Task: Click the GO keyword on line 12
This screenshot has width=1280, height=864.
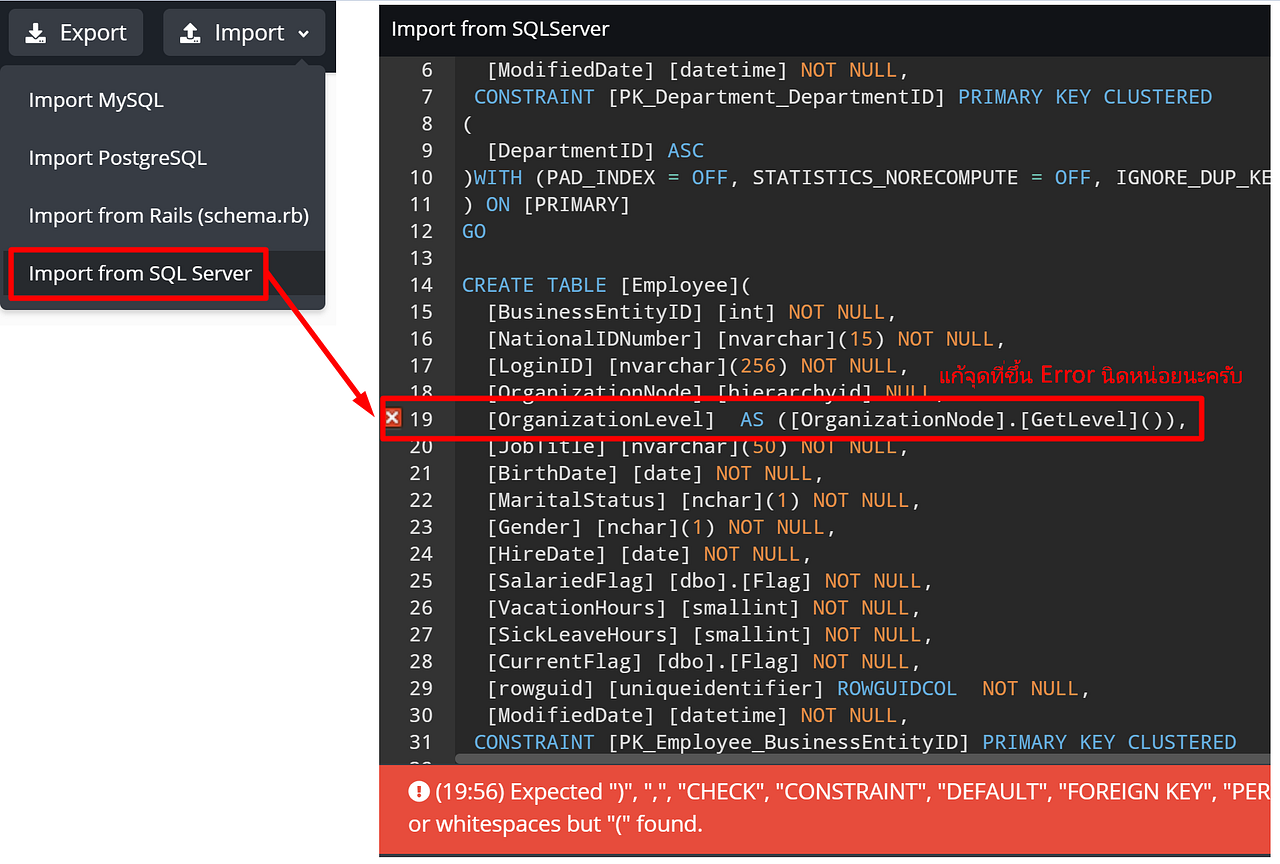Action: [x=473, y=230]
